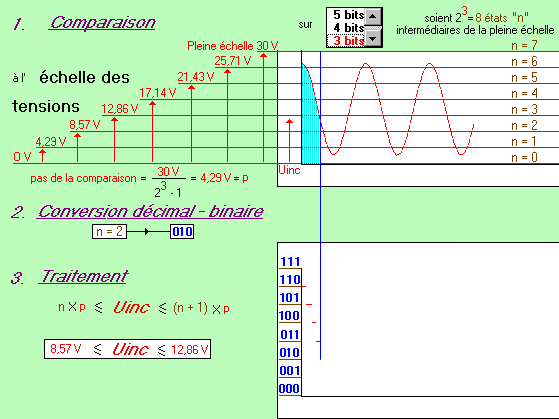Screen dimensions: 559x419
Task: Click the blue vertical time cursor line
Action: coord(320,205)
